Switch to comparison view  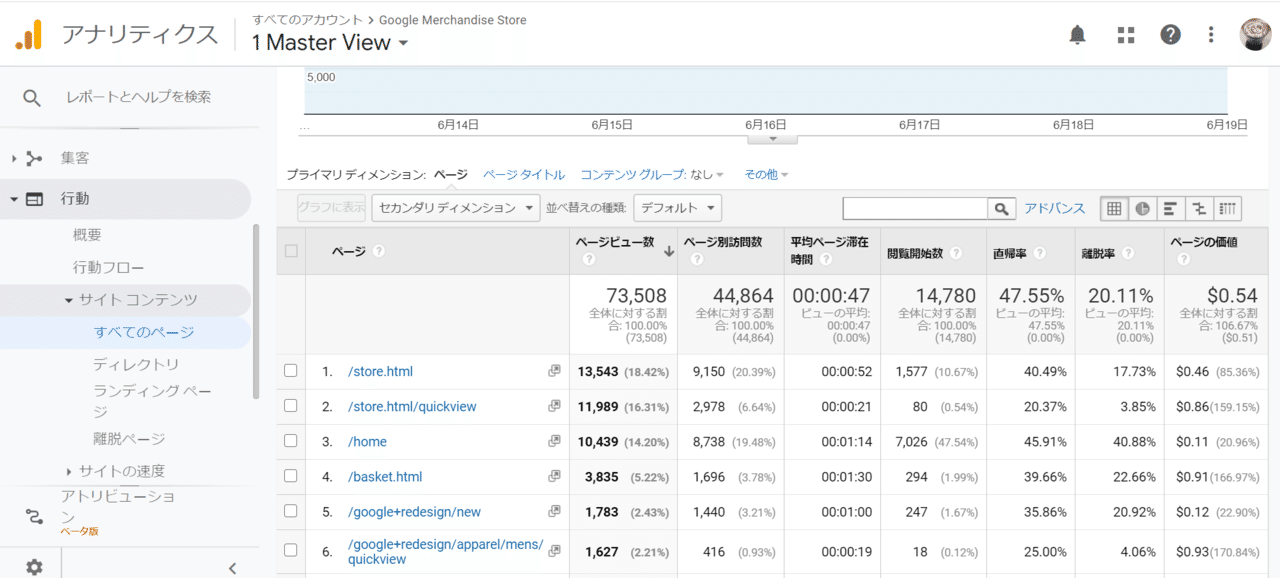(1198, 208)
